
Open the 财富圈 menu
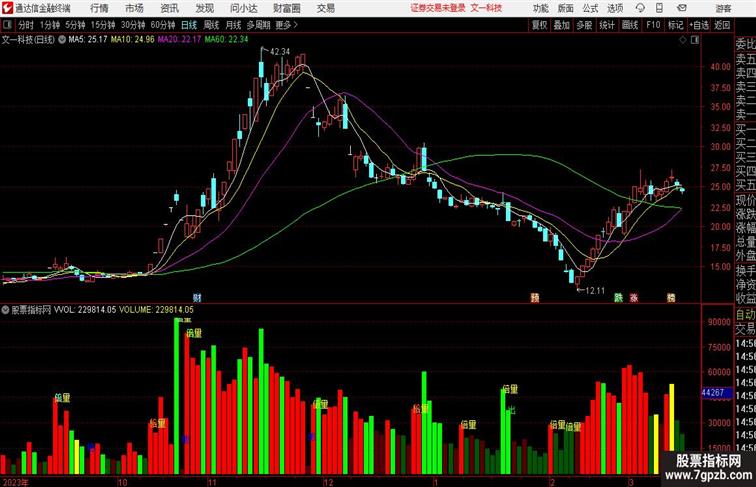[286, 8]
